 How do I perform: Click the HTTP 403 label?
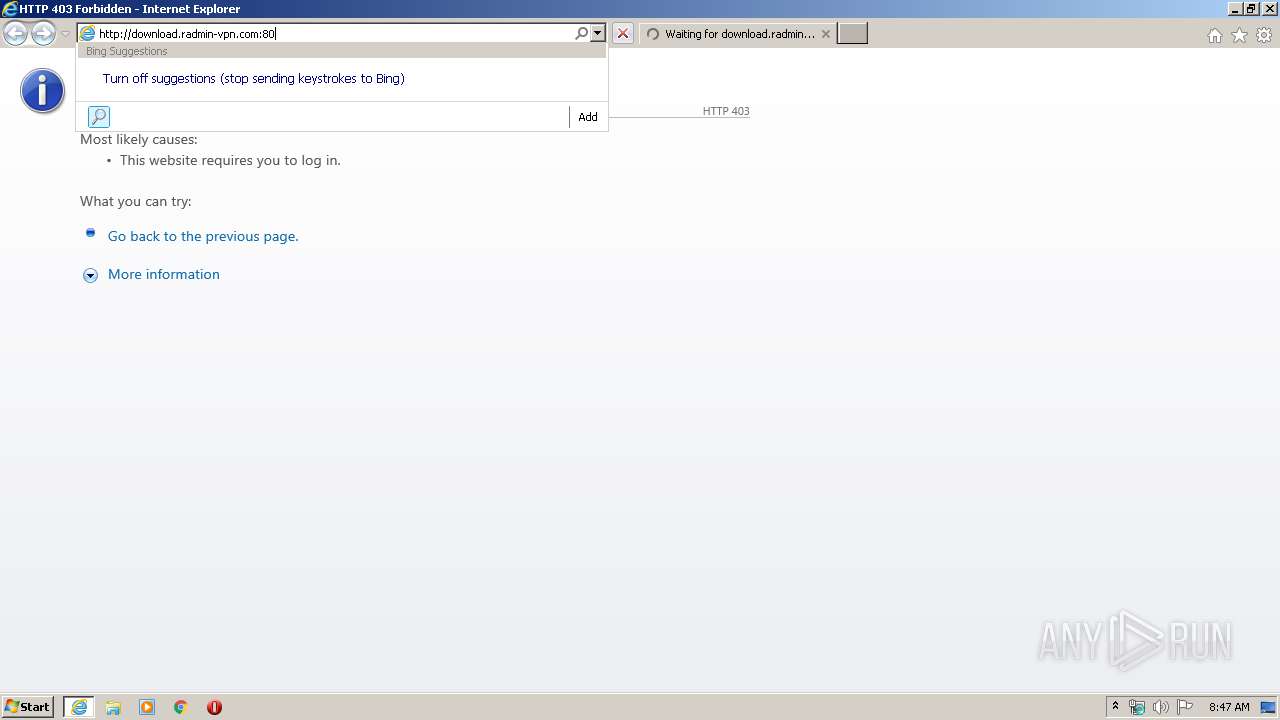[x=726, y=111]
